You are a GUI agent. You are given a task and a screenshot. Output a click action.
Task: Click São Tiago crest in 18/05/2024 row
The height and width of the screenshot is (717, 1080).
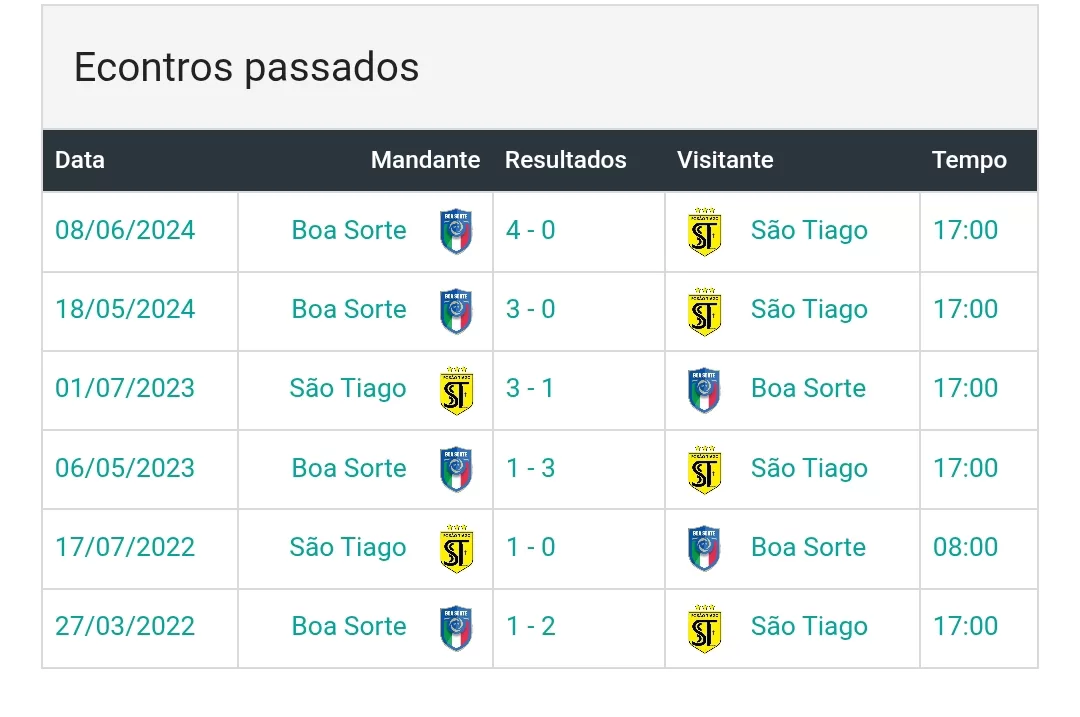point(705,310)
